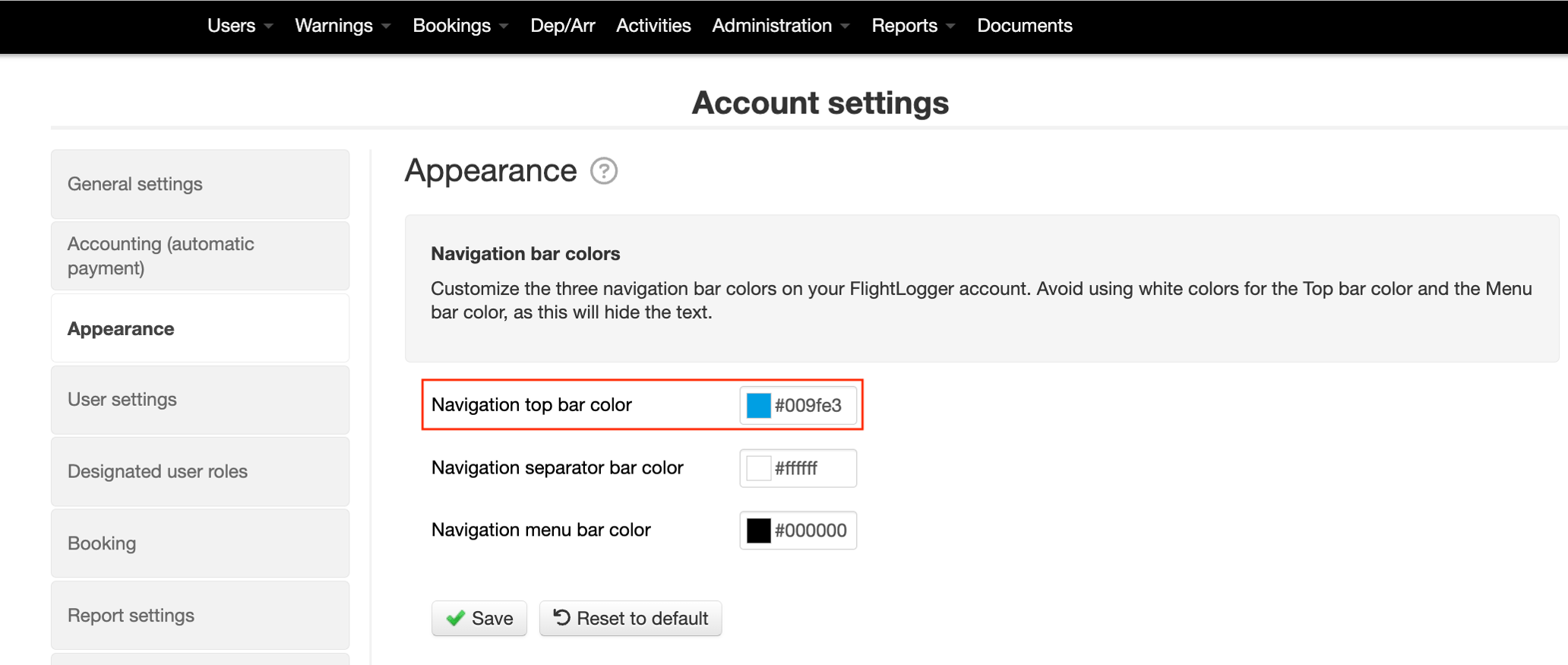Open Accounting (automatic payment) settings
1568x665 pixels.
[200, 256]
